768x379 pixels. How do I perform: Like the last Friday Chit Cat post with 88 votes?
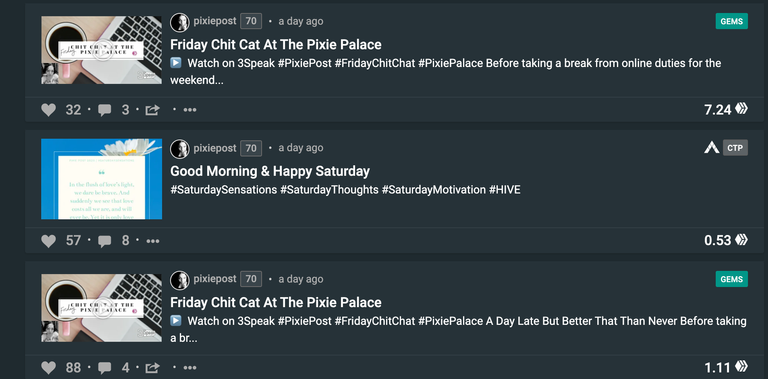click(48, 367)
